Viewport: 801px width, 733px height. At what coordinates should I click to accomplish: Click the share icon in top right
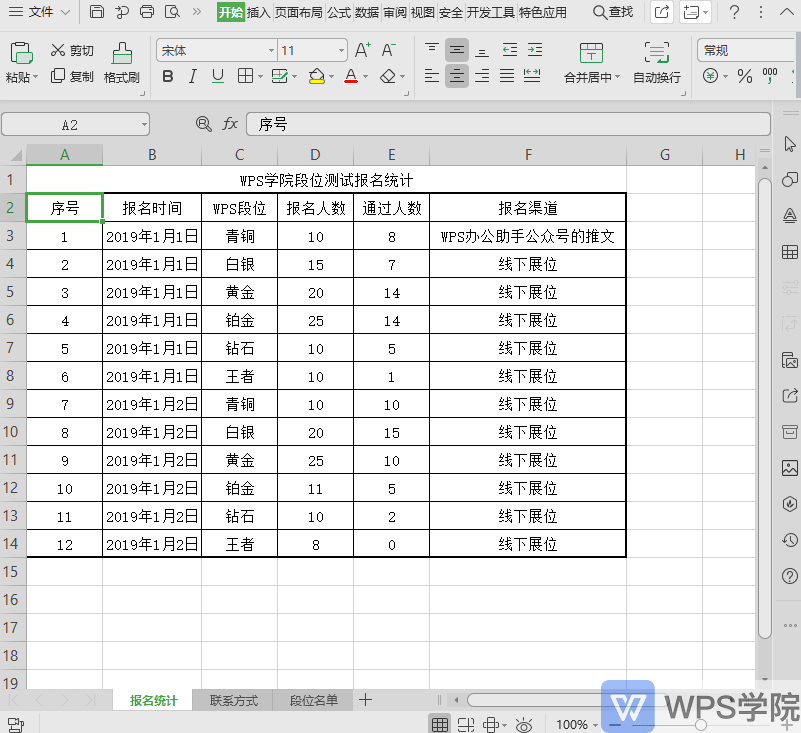(x=662, y=12)
